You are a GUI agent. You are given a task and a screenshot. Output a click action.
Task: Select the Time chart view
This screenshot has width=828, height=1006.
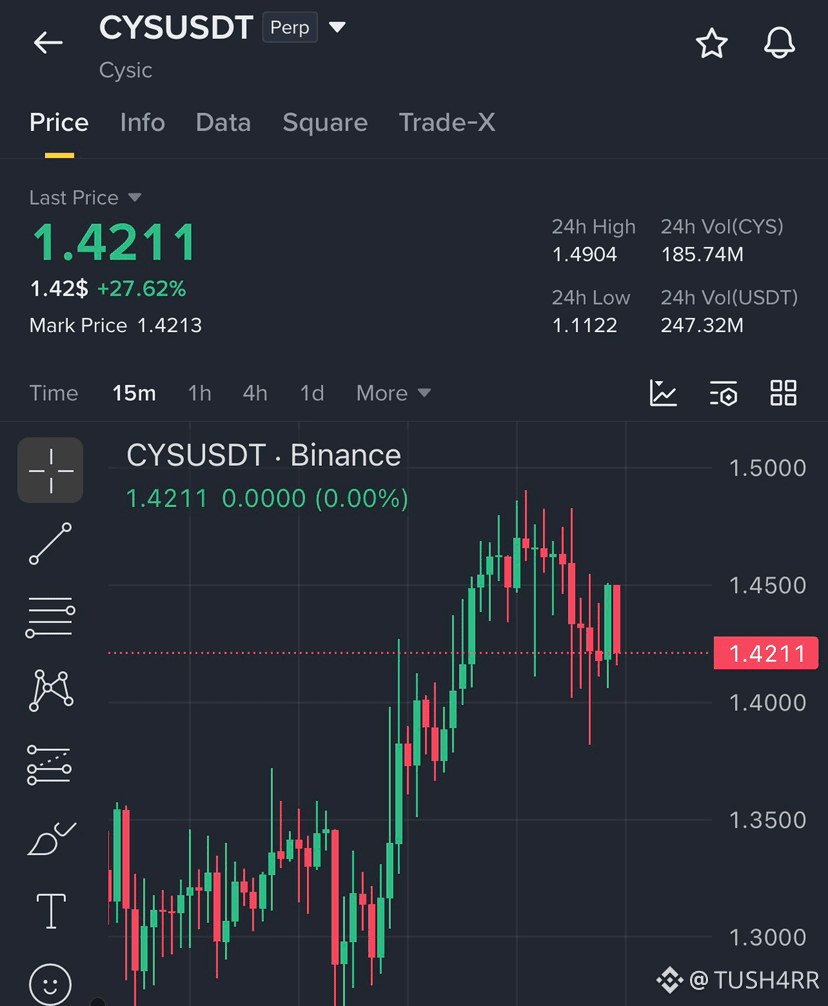[54, 393]
